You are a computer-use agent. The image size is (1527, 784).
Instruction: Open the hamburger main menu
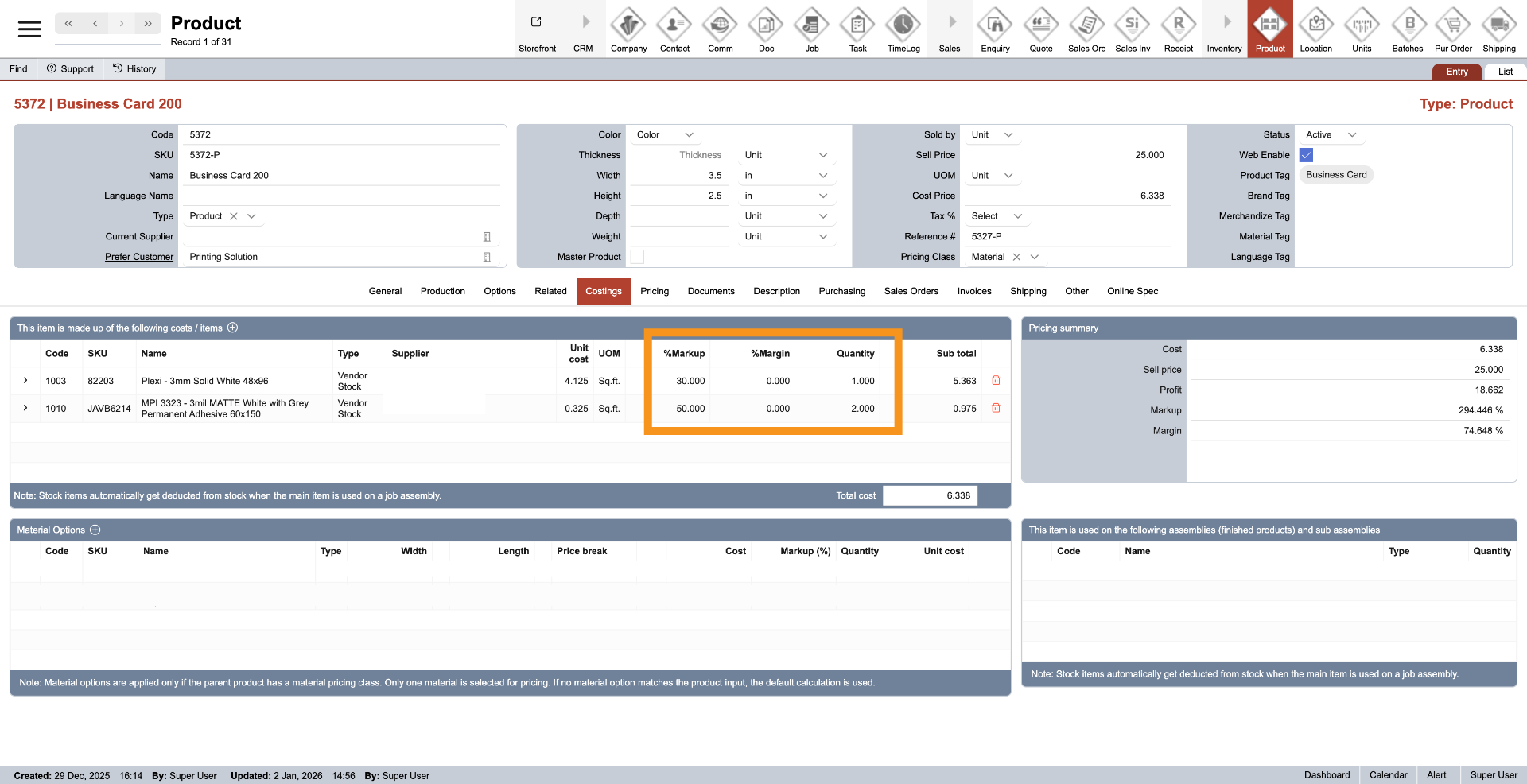click(x=29, y=29)
